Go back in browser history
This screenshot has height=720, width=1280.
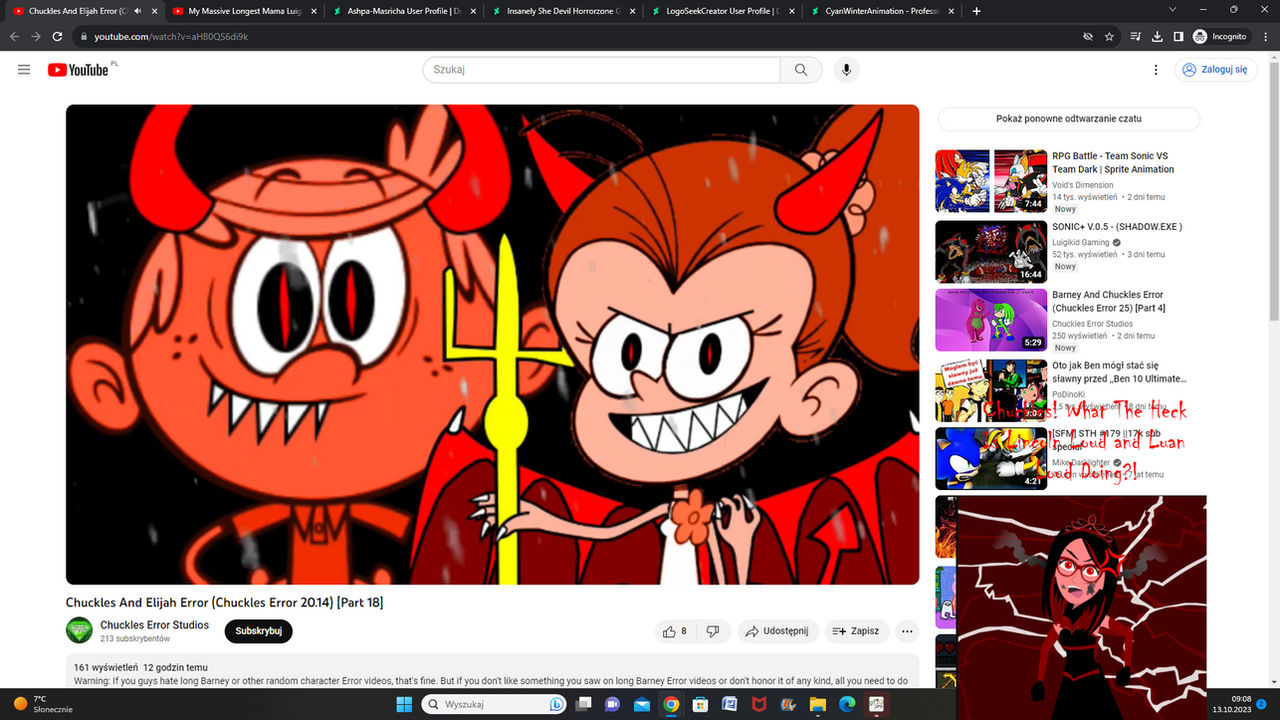[14, 36]
